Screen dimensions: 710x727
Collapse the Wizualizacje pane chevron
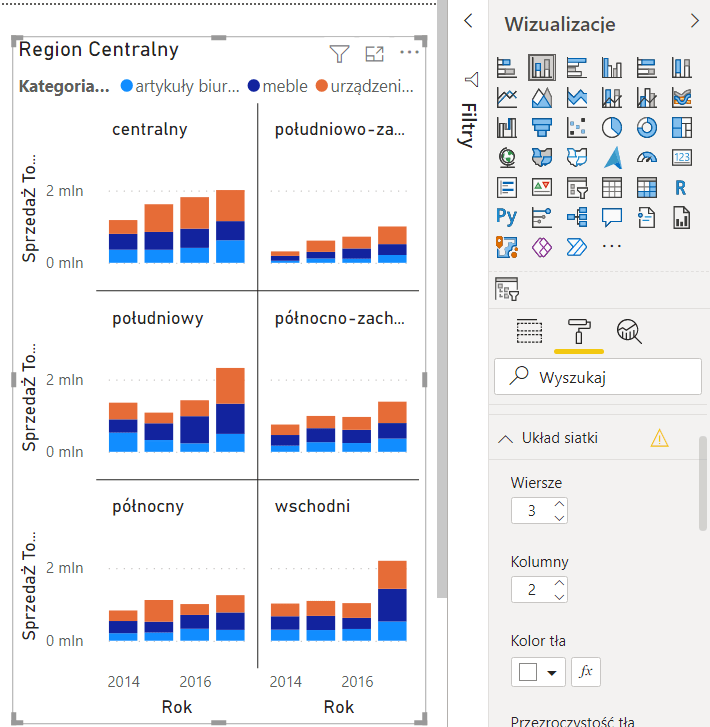(695, 21)
